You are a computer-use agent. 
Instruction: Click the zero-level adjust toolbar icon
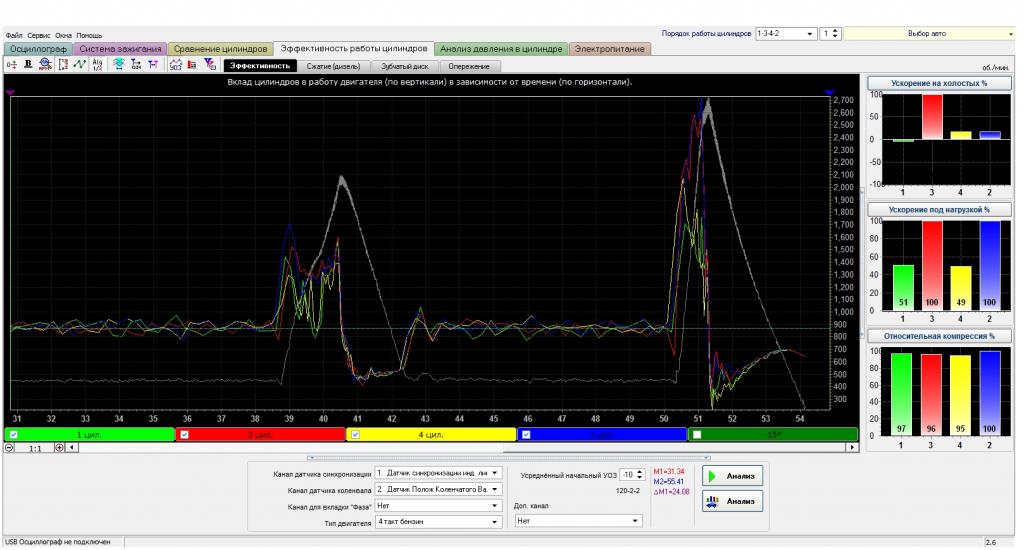pyautogui.click(x=11, y=65)
